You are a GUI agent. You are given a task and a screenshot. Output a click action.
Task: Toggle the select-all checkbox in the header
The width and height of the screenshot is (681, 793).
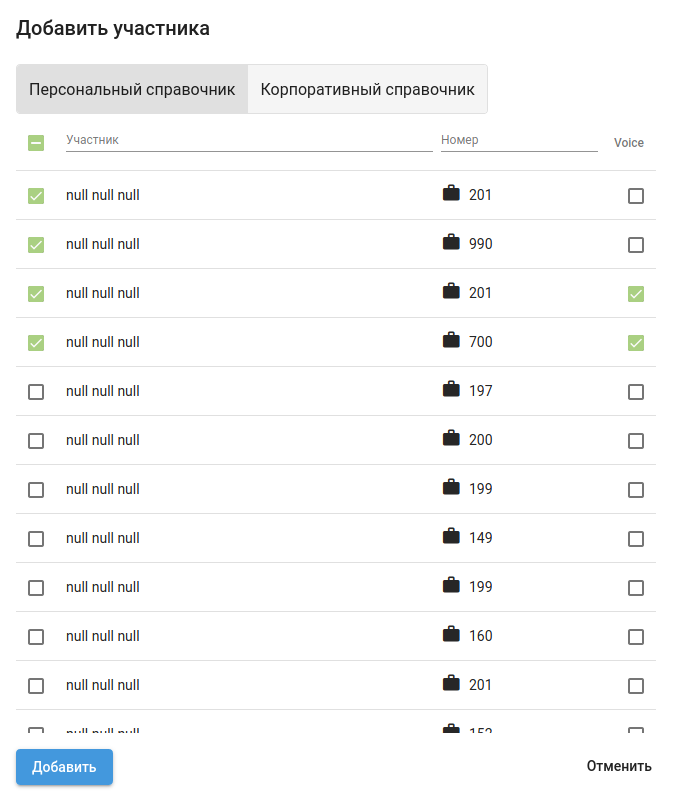36,143
